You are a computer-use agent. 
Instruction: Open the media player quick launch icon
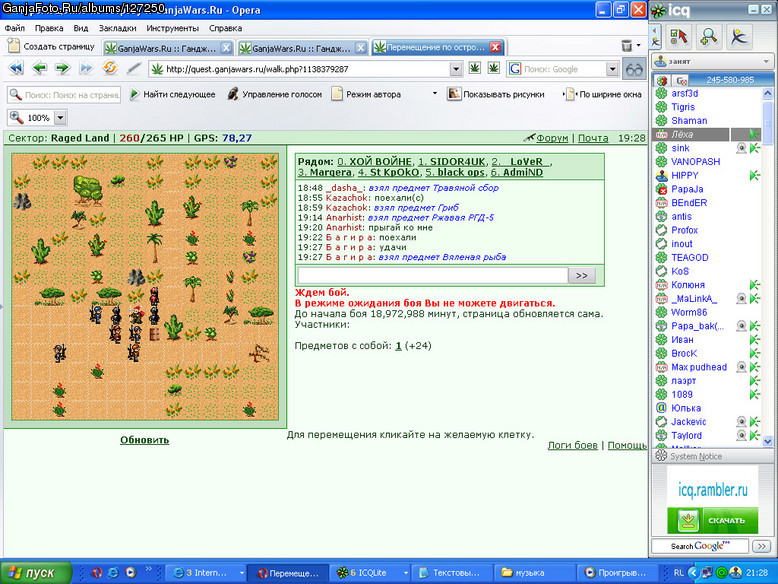pos(130,573)
